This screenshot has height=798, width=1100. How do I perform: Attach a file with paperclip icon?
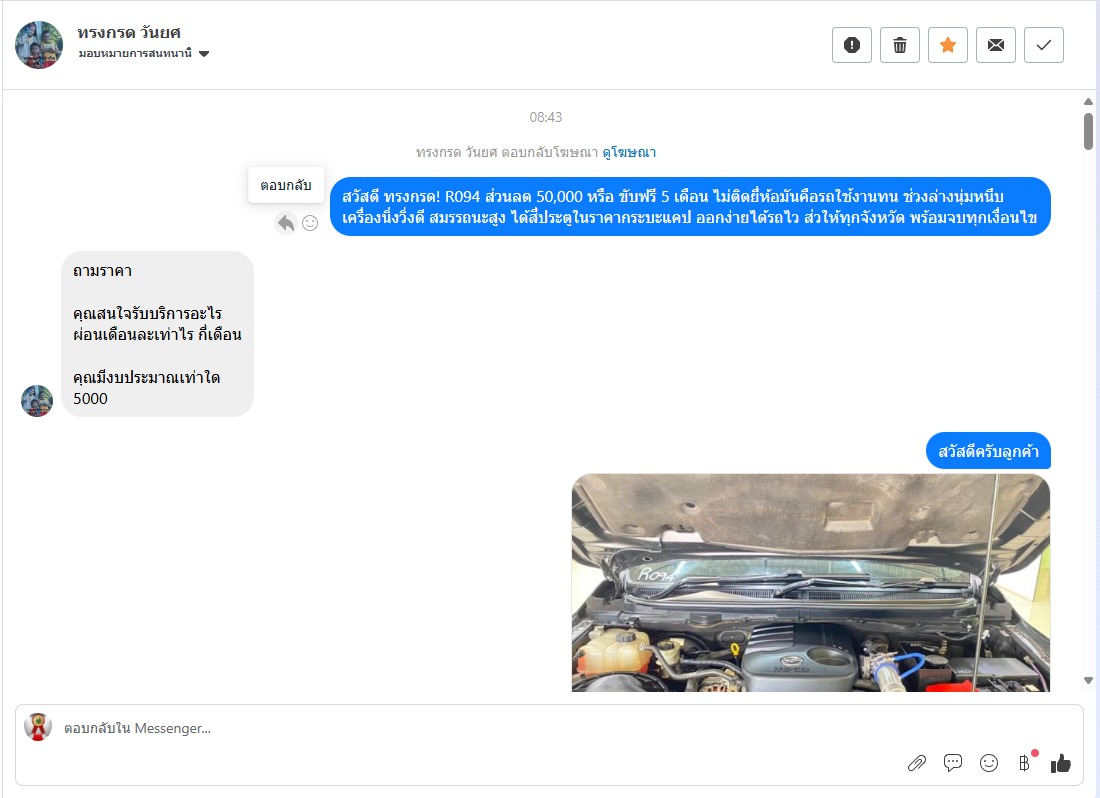917,763
